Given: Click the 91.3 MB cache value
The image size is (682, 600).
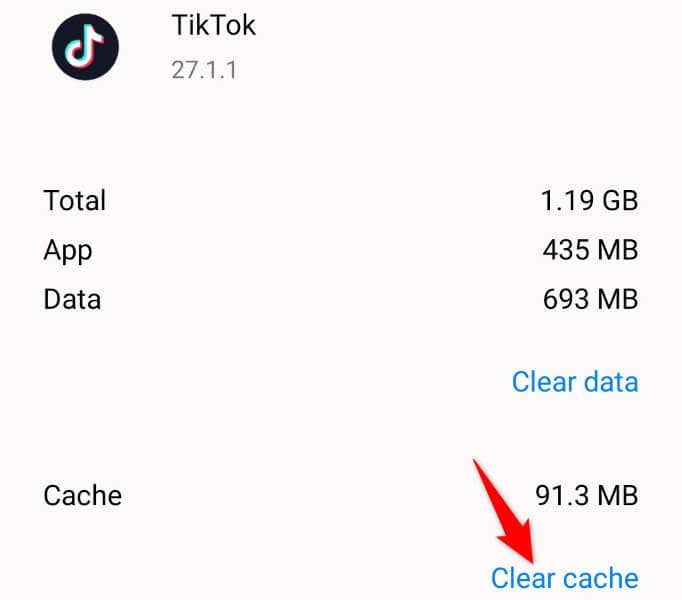Looking at the screenshot, I should (x=587, y=496).
